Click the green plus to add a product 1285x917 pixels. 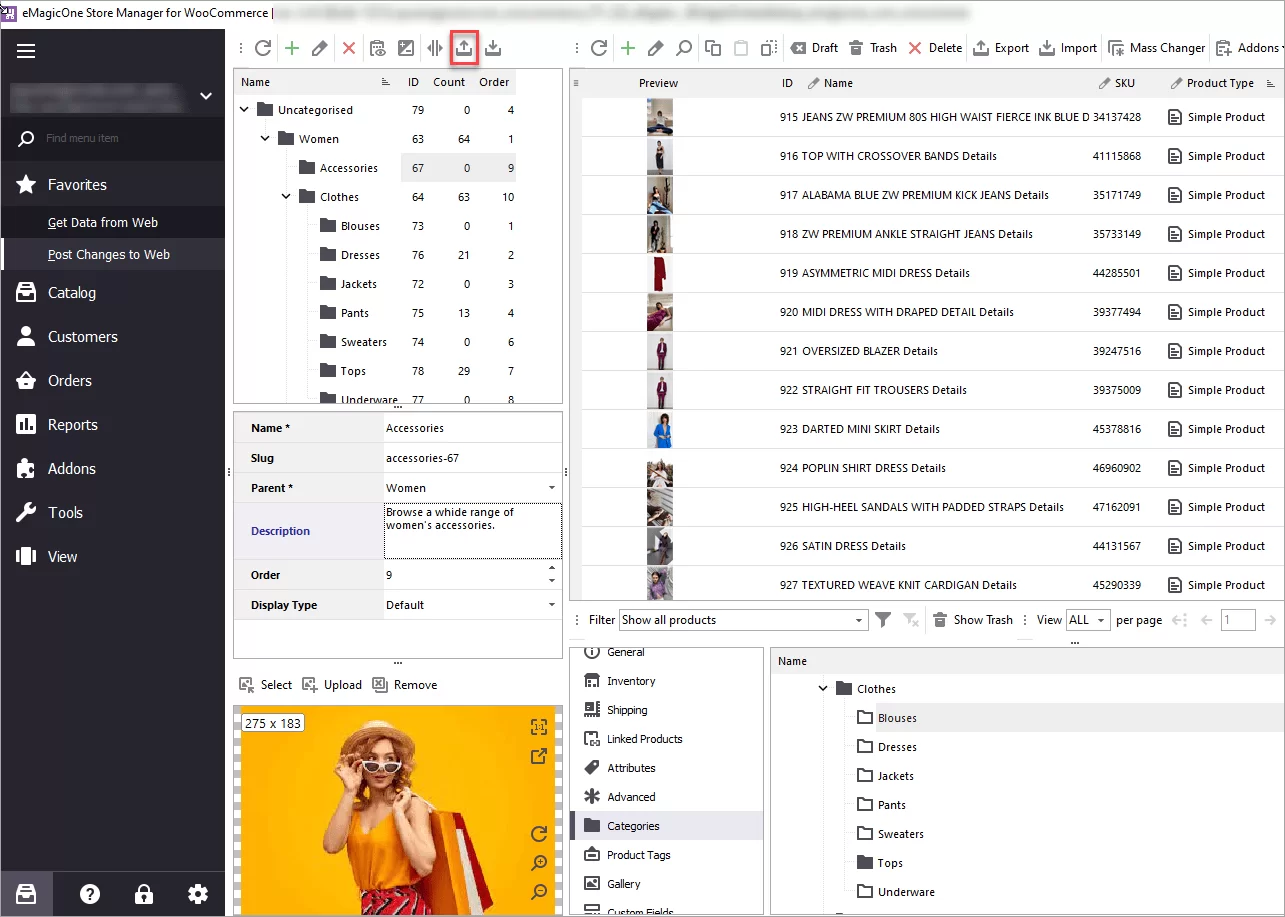[x=629, y=47]
